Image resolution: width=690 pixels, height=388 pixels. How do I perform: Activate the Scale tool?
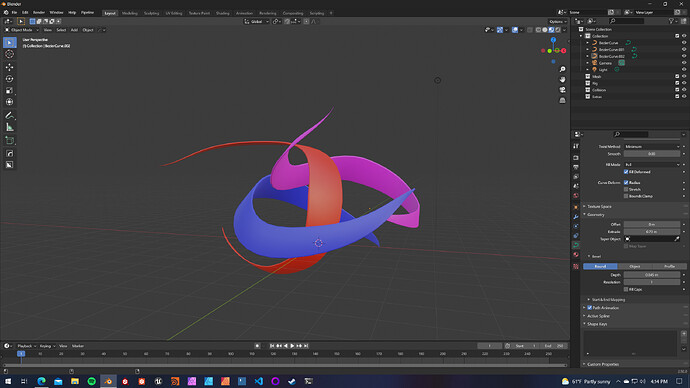point(9,90)
